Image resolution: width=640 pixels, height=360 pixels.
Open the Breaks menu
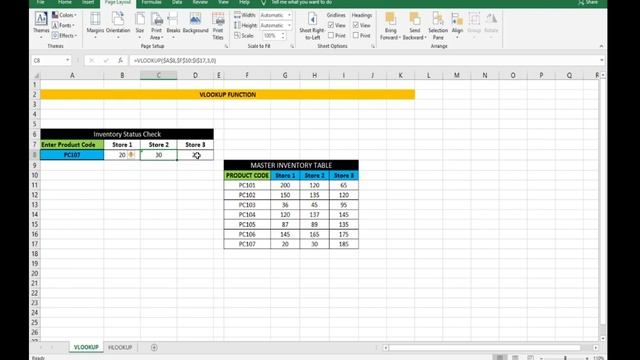[x=173, y=25]
